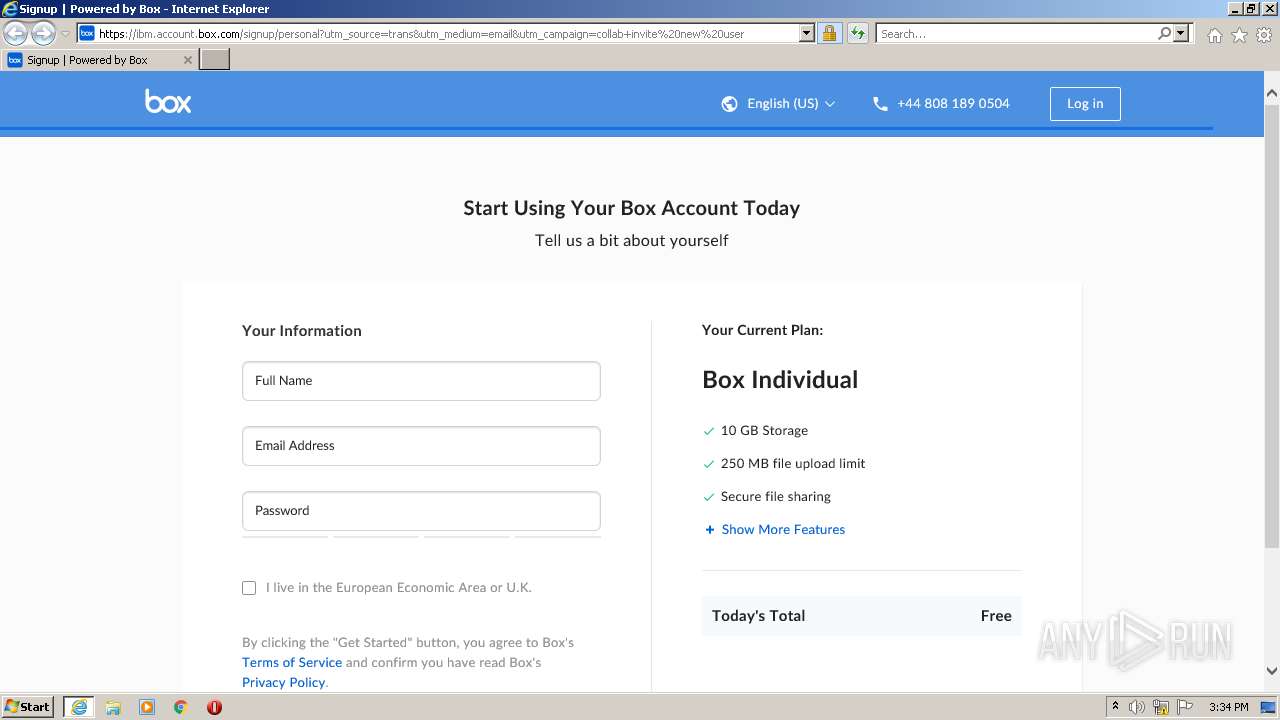Click the Log in button
1280x720 pixels.
click(x=1085, y=104)
